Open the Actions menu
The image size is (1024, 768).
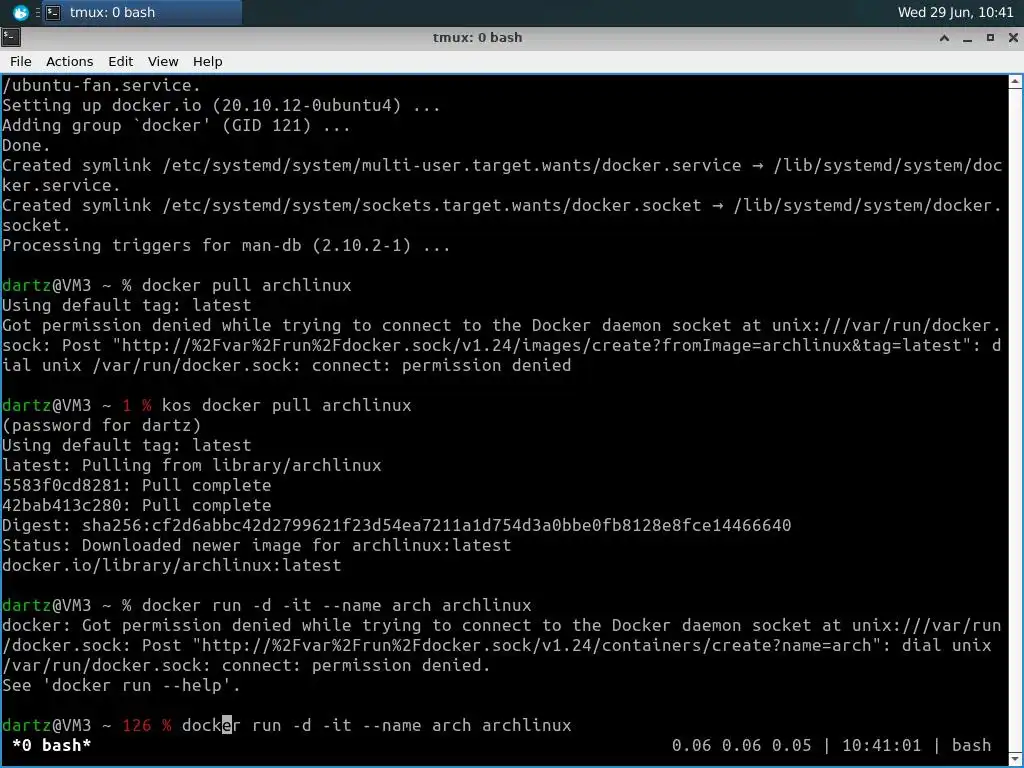[69, 61]
